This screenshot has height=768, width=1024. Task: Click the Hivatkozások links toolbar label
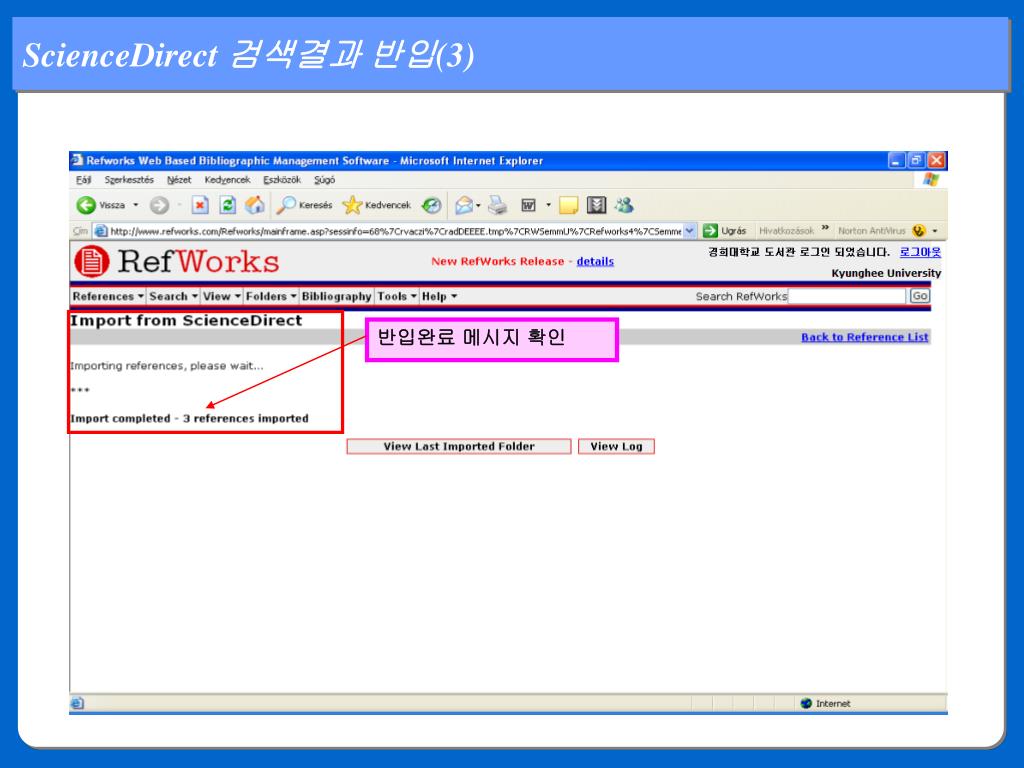tap(786, 231)
